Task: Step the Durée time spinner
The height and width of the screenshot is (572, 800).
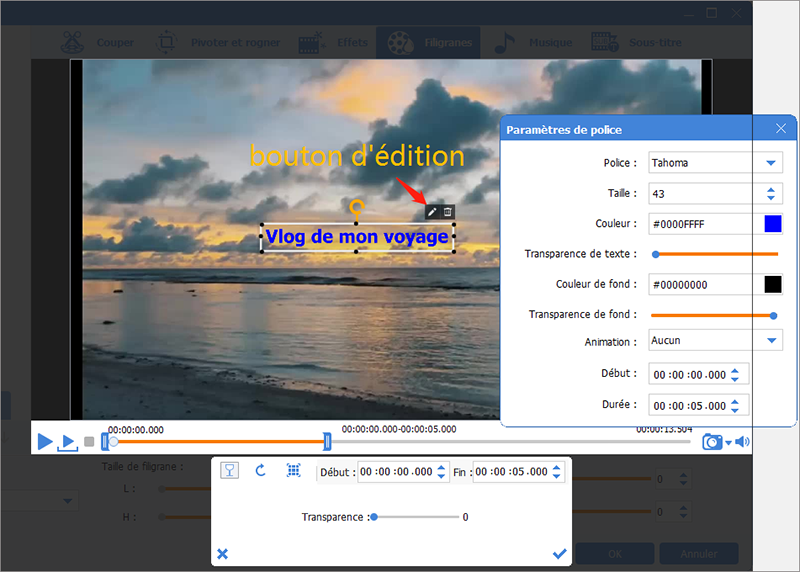Action: [x=735, y=406]
